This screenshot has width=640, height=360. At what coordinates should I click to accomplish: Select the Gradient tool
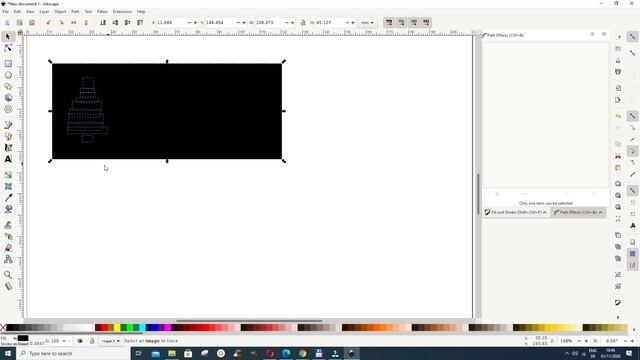point(8,175)
